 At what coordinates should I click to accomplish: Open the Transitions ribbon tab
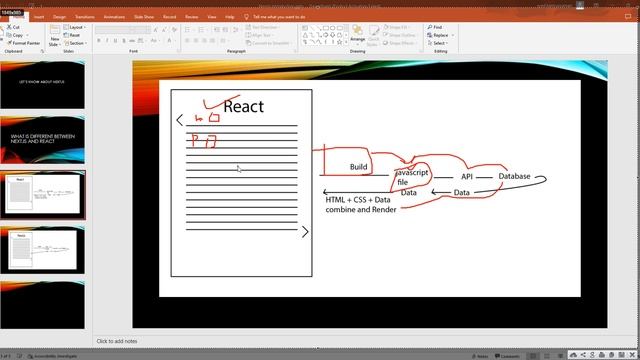click(x=84, y=17)
